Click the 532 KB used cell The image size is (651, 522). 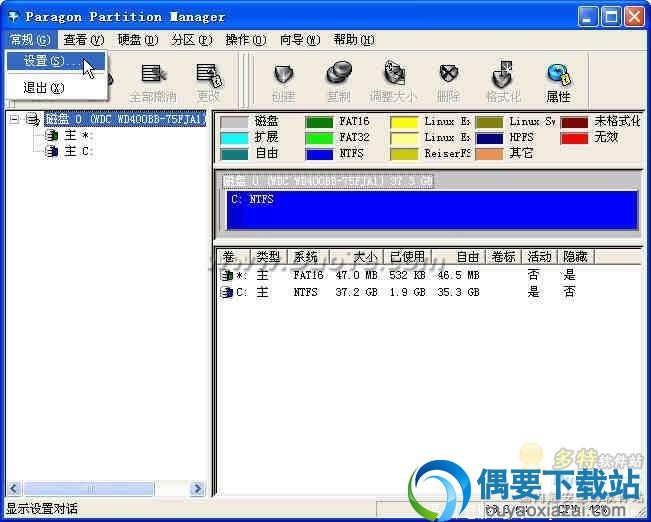pos(407,275)
